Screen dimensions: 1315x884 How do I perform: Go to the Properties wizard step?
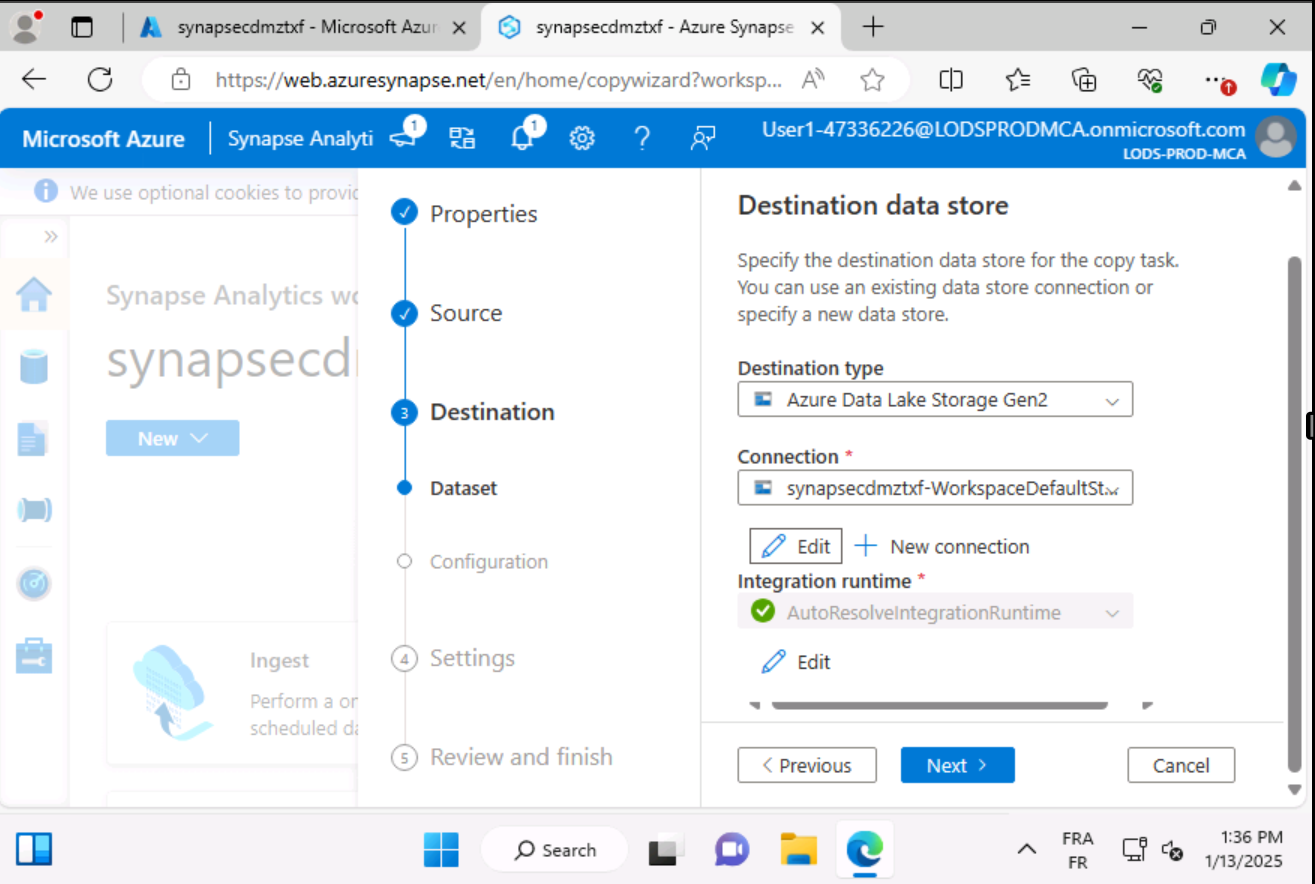point(483,214)
